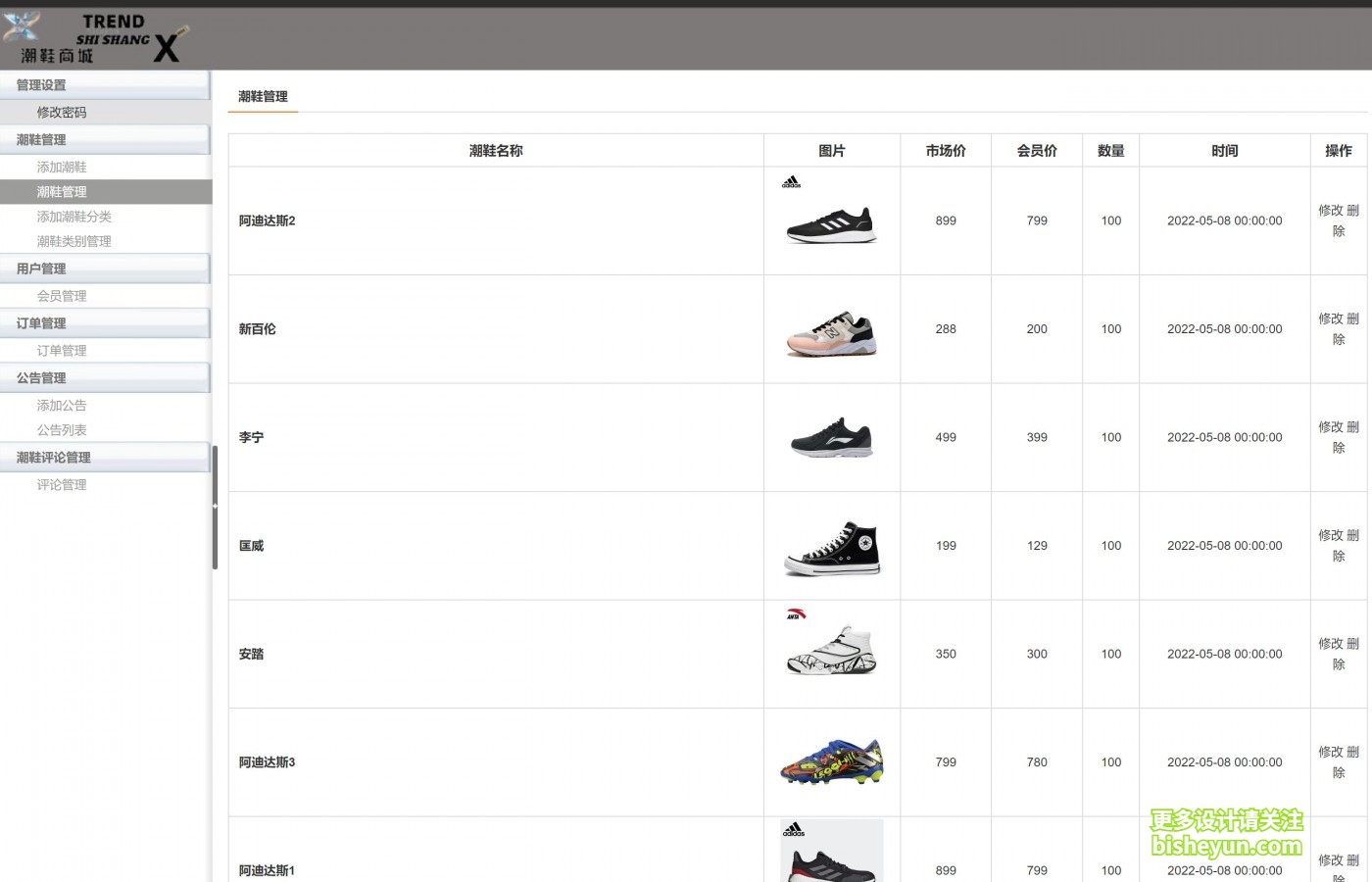Collapse the 用户管理 sidebar section header
1372x882 pixels.
(x=105, y=269)
